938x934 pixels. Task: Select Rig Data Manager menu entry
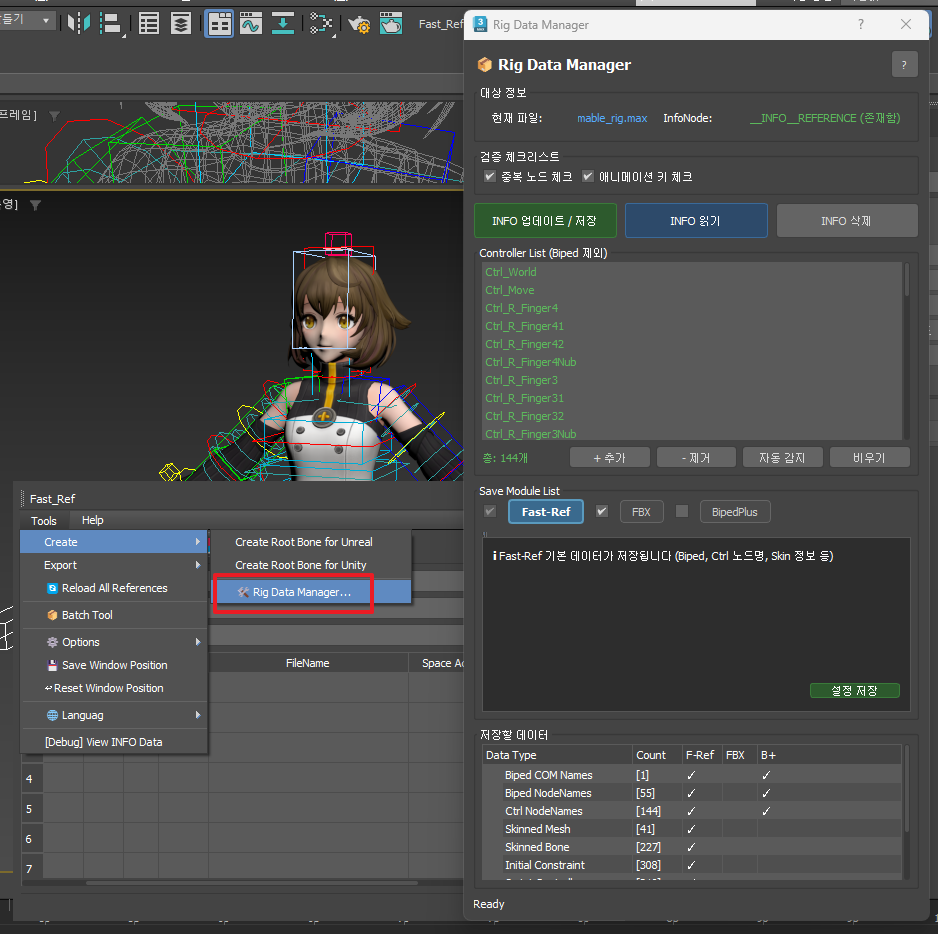click(x=301, y=592)
